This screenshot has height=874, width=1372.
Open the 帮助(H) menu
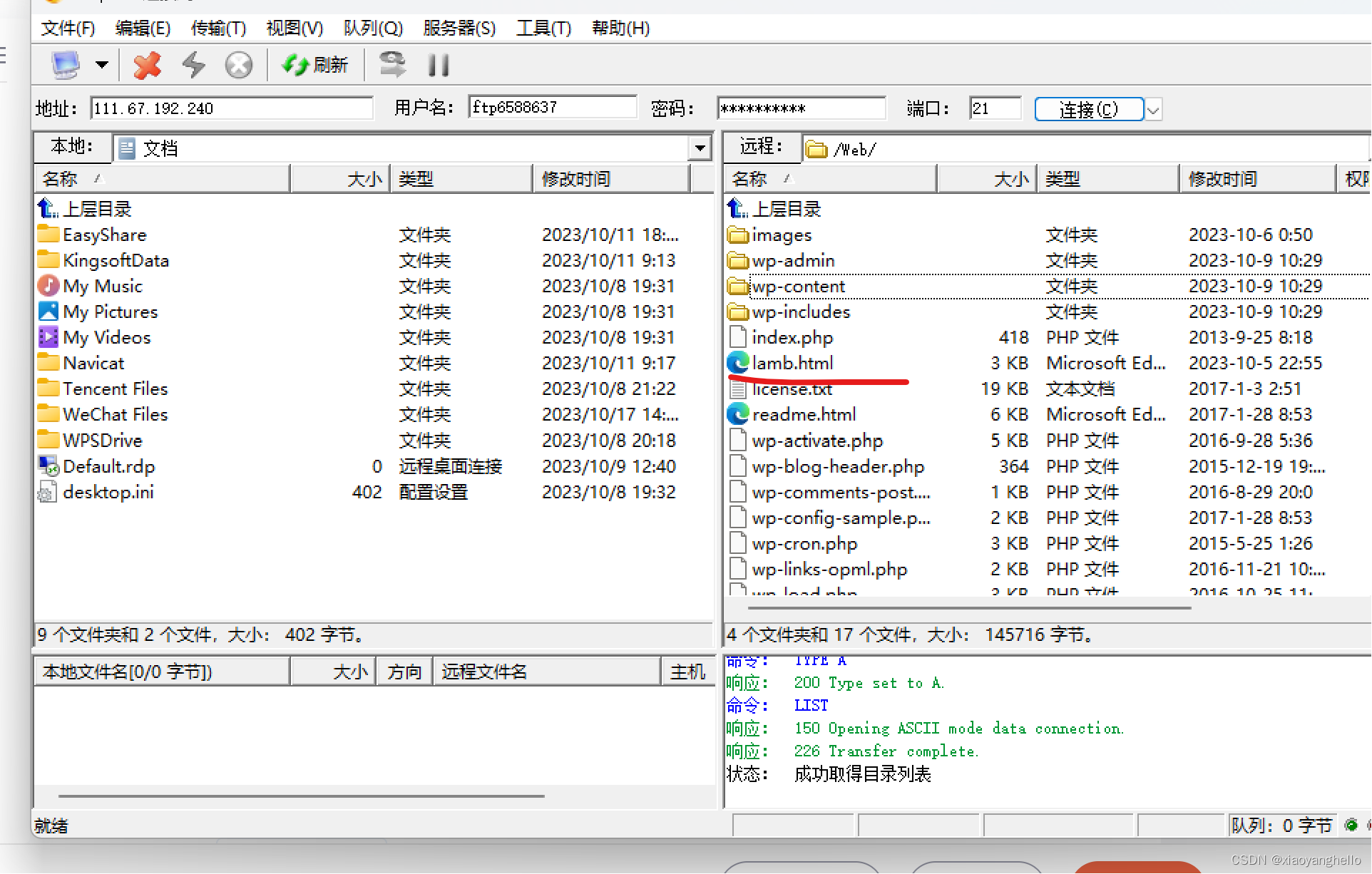pyautogui.click(x=621, y=28)
